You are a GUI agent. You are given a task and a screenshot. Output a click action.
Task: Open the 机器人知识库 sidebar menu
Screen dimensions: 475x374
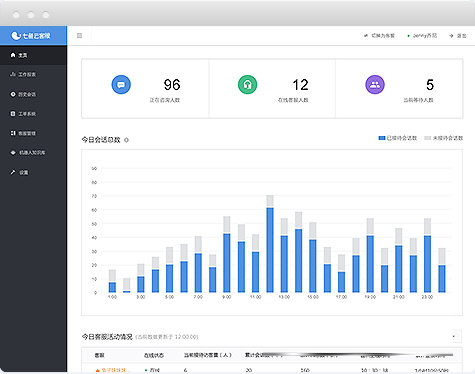[x=33, y=152]
